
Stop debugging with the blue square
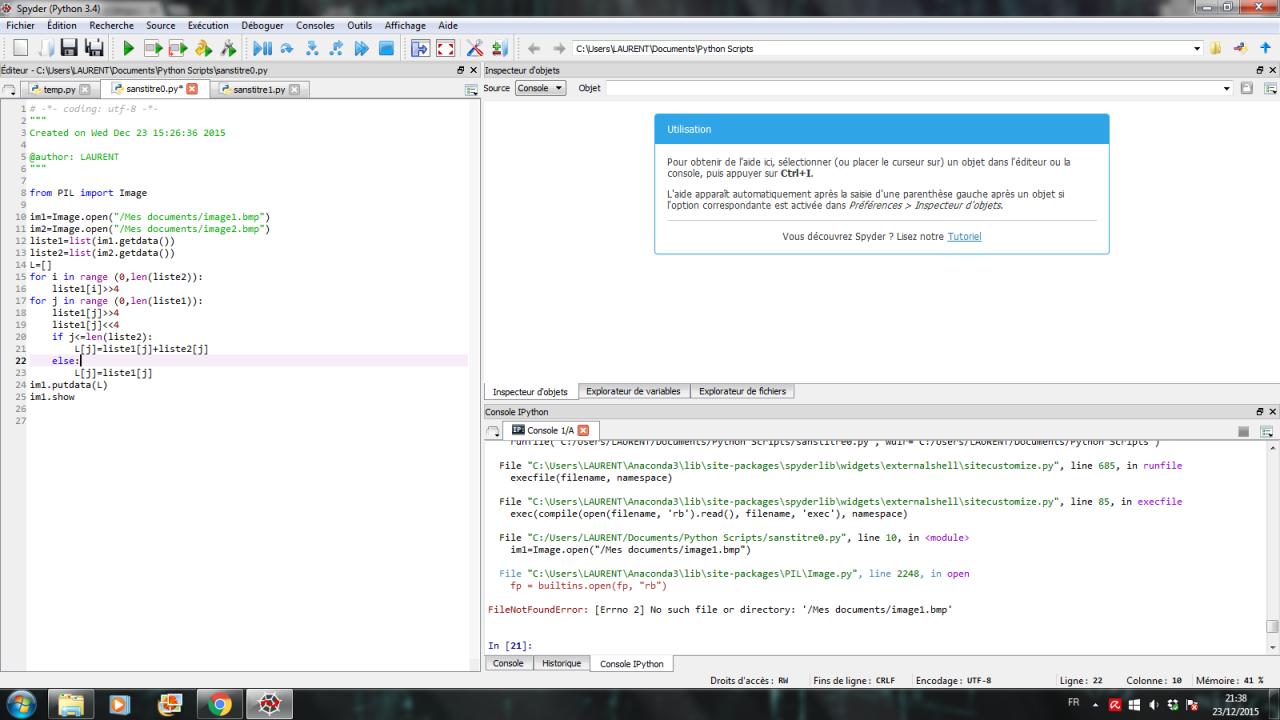point(386,48)
